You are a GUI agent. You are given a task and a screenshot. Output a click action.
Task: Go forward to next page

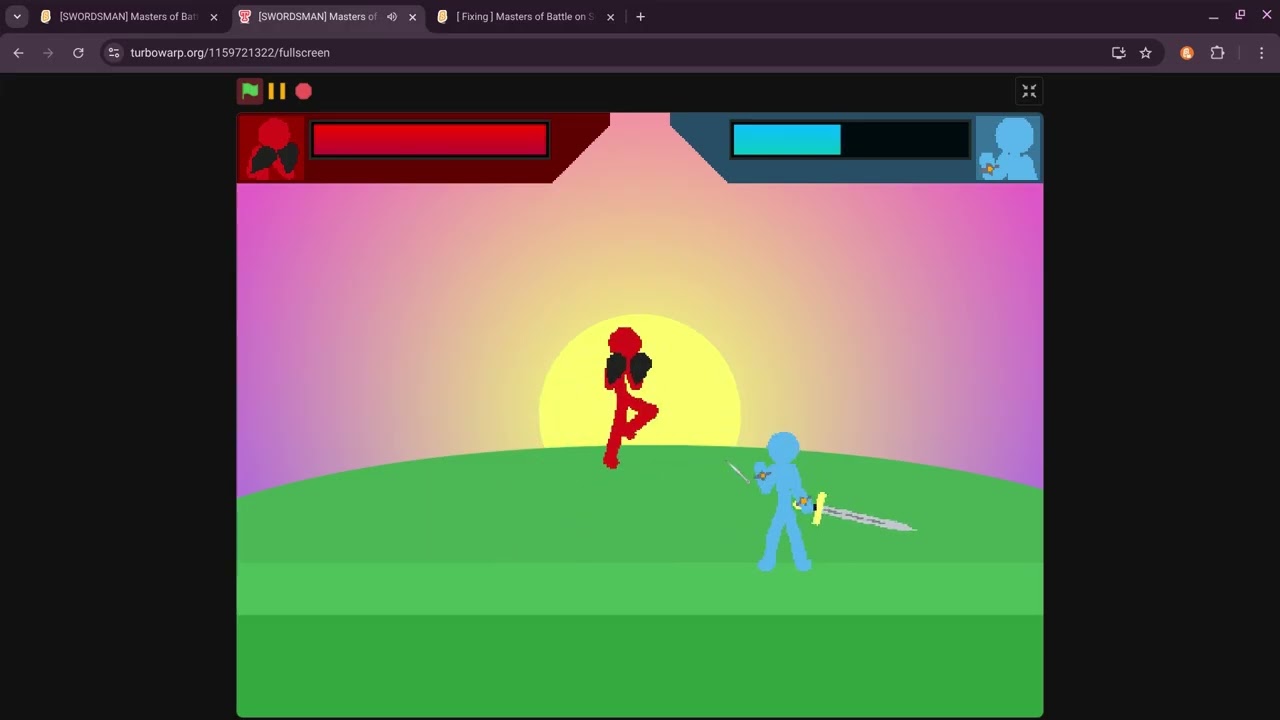coord(48,53)
